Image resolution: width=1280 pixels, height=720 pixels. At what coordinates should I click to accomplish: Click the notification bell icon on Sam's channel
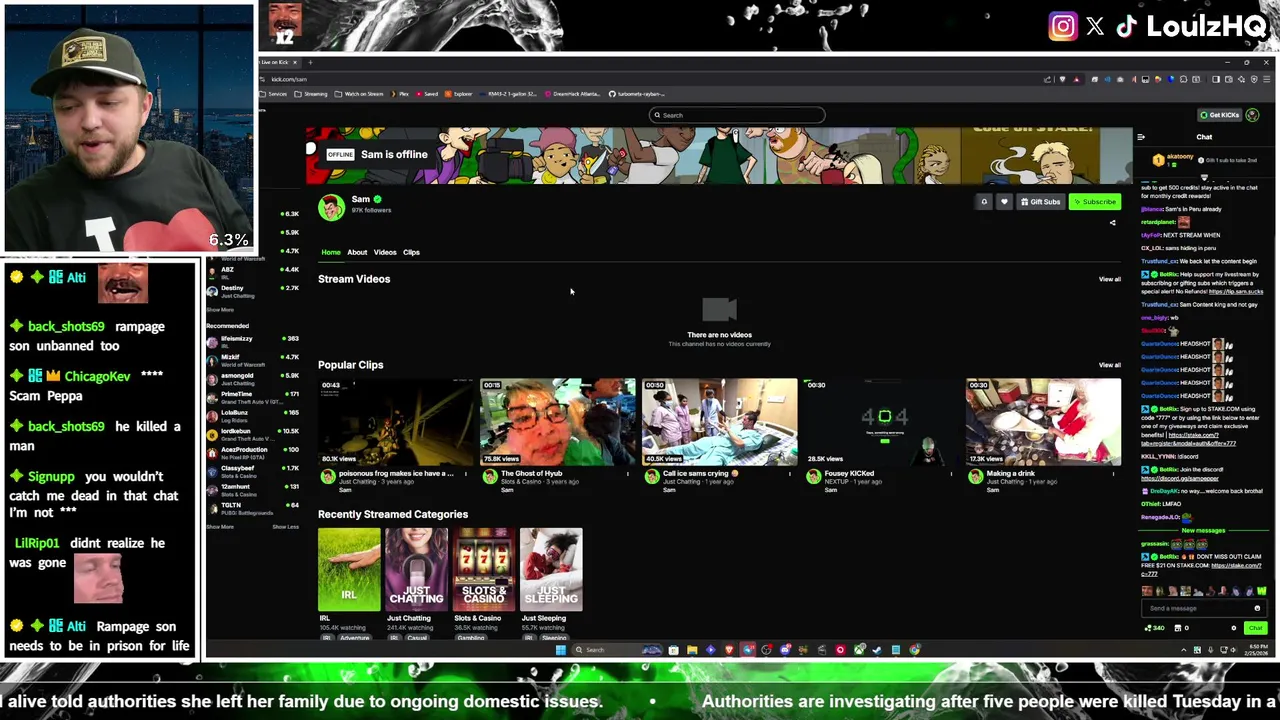[984, 202]
